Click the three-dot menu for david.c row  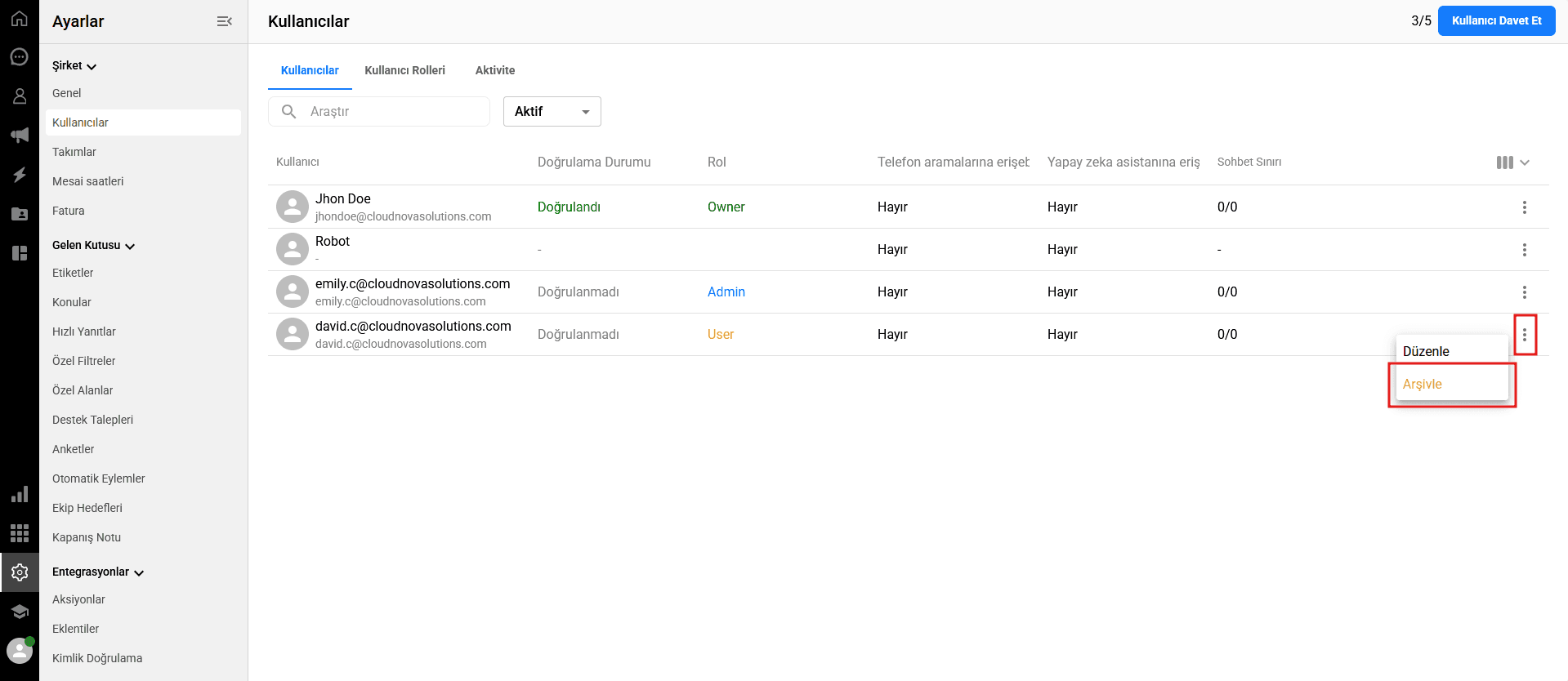coord(1525,335)
